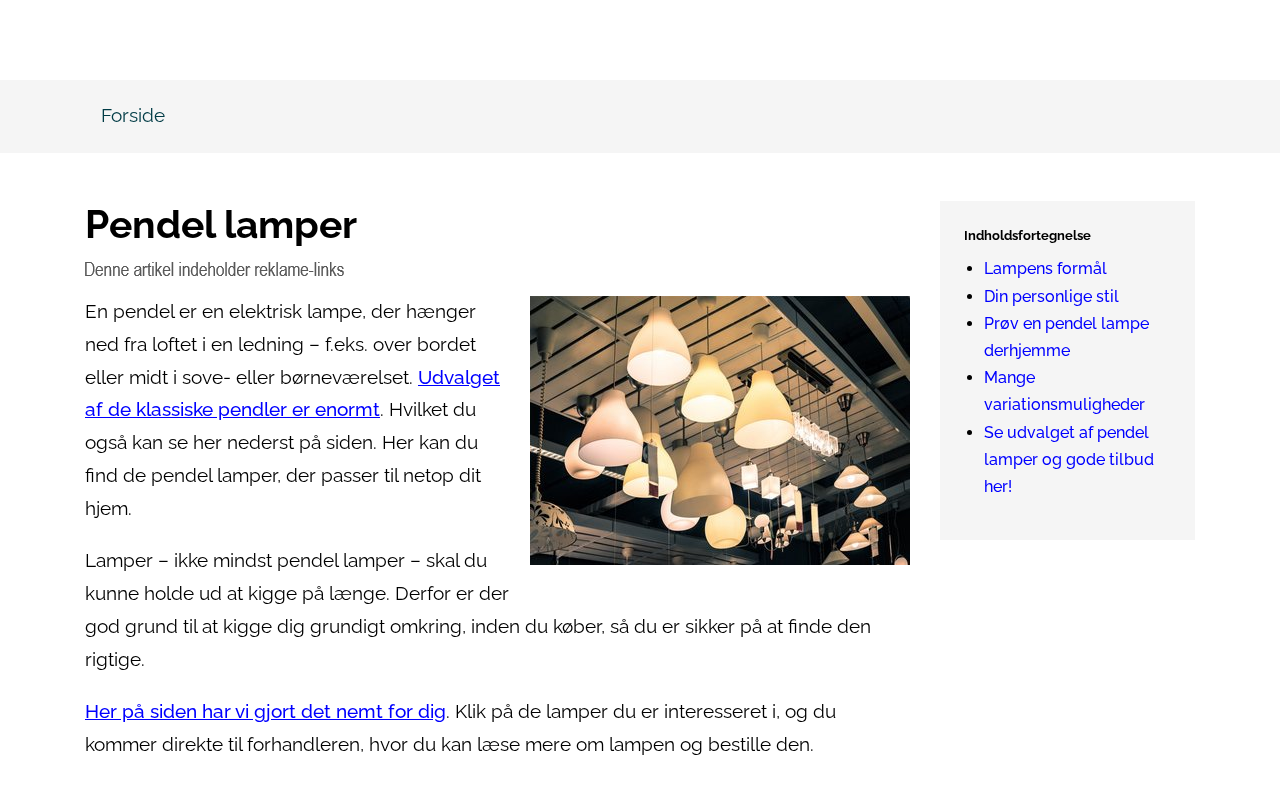Click the 'lamper og gode tilbud' line in sidebar
Image resolution: width=1280 pixels, height=800 pixels.
pyautogui.click(x=1069, y=459)
